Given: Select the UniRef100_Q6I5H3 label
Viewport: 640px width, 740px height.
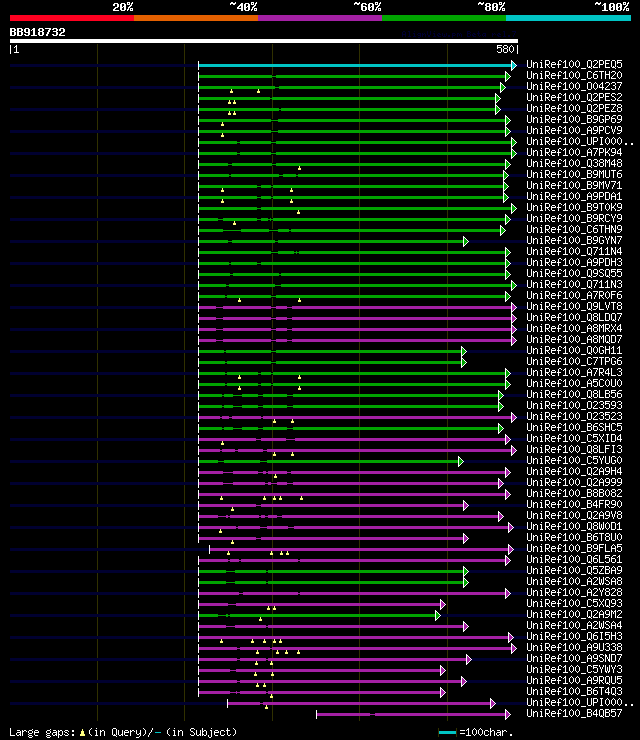Looking at the screenshot, I should (x=574, y=637).
